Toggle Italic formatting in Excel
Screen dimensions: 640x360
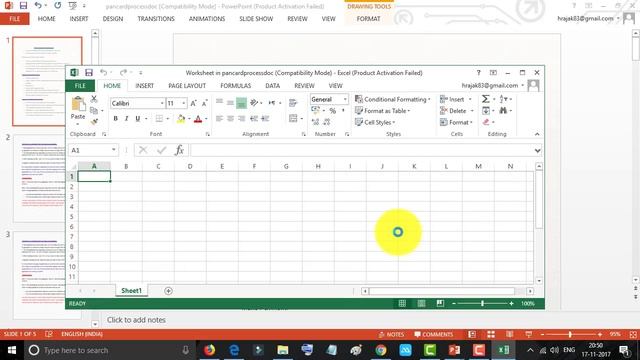127,118
